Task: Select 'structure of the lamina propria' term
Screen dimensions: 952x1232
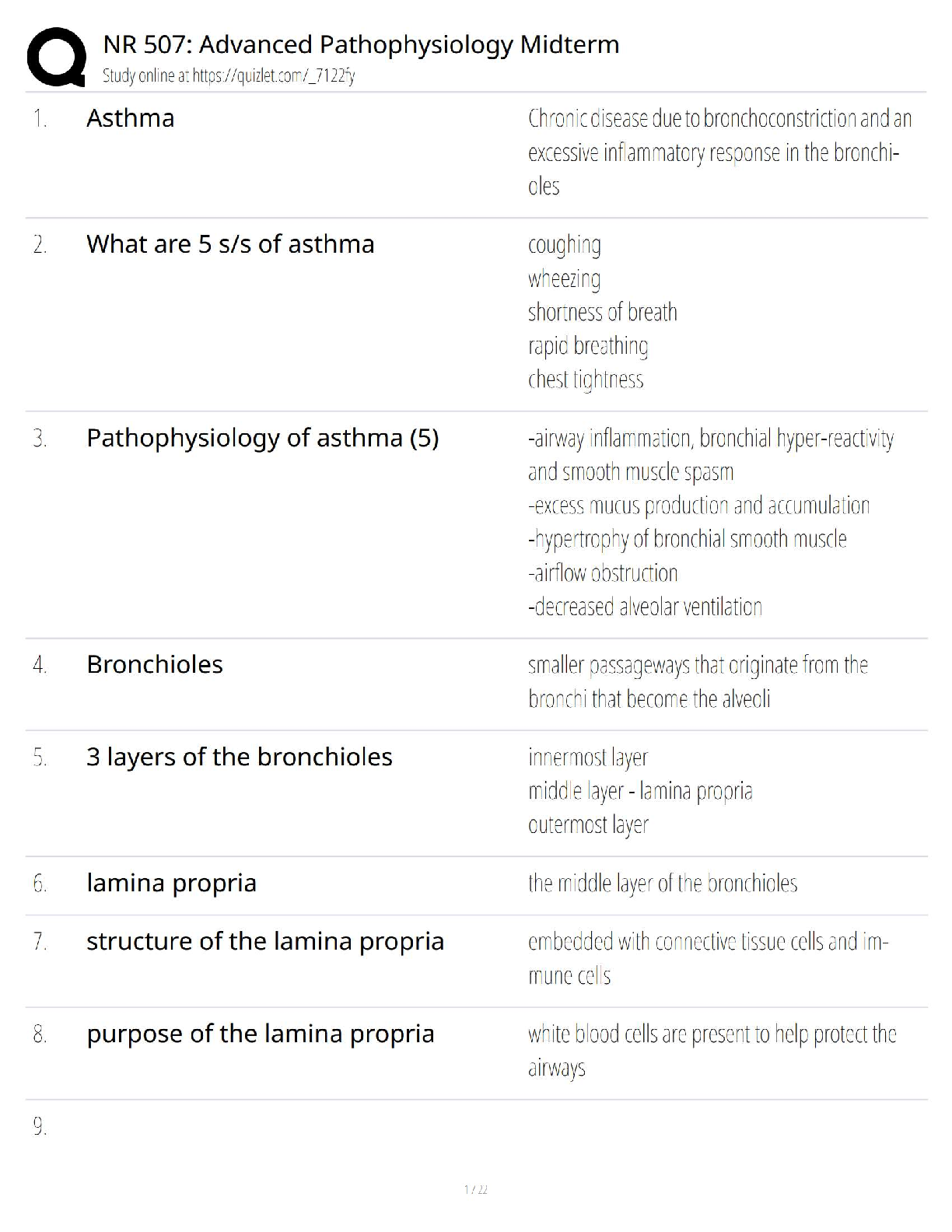Action: (265, 941)
